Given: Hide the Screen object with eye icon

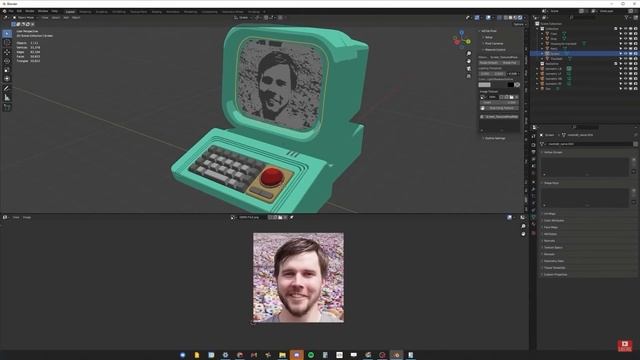Looking at the screenshot, I should 625,53.
